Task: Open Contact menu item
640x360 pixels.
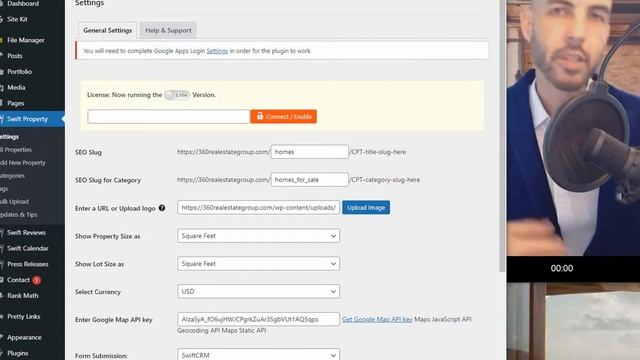Action: (x=18, y=280)
